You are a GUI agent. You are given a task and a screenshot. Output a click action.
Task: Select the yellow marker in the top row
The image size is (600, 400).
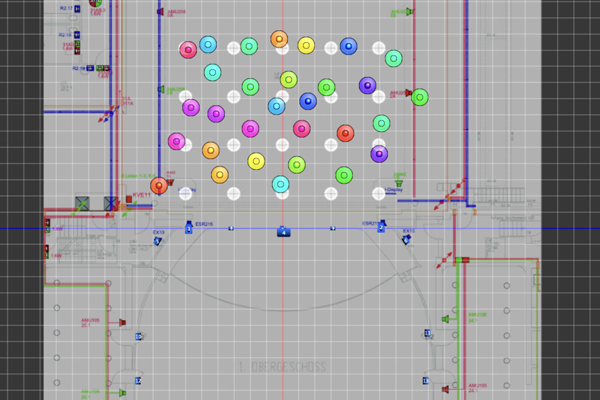pyautogui.click(x=306, y=45)
